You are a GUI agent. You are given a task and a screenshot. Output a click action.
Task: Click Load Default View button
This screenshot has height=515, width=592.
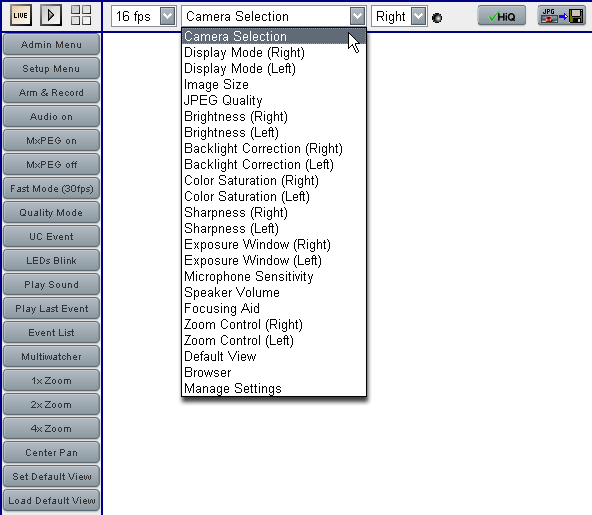pos(51,500)
